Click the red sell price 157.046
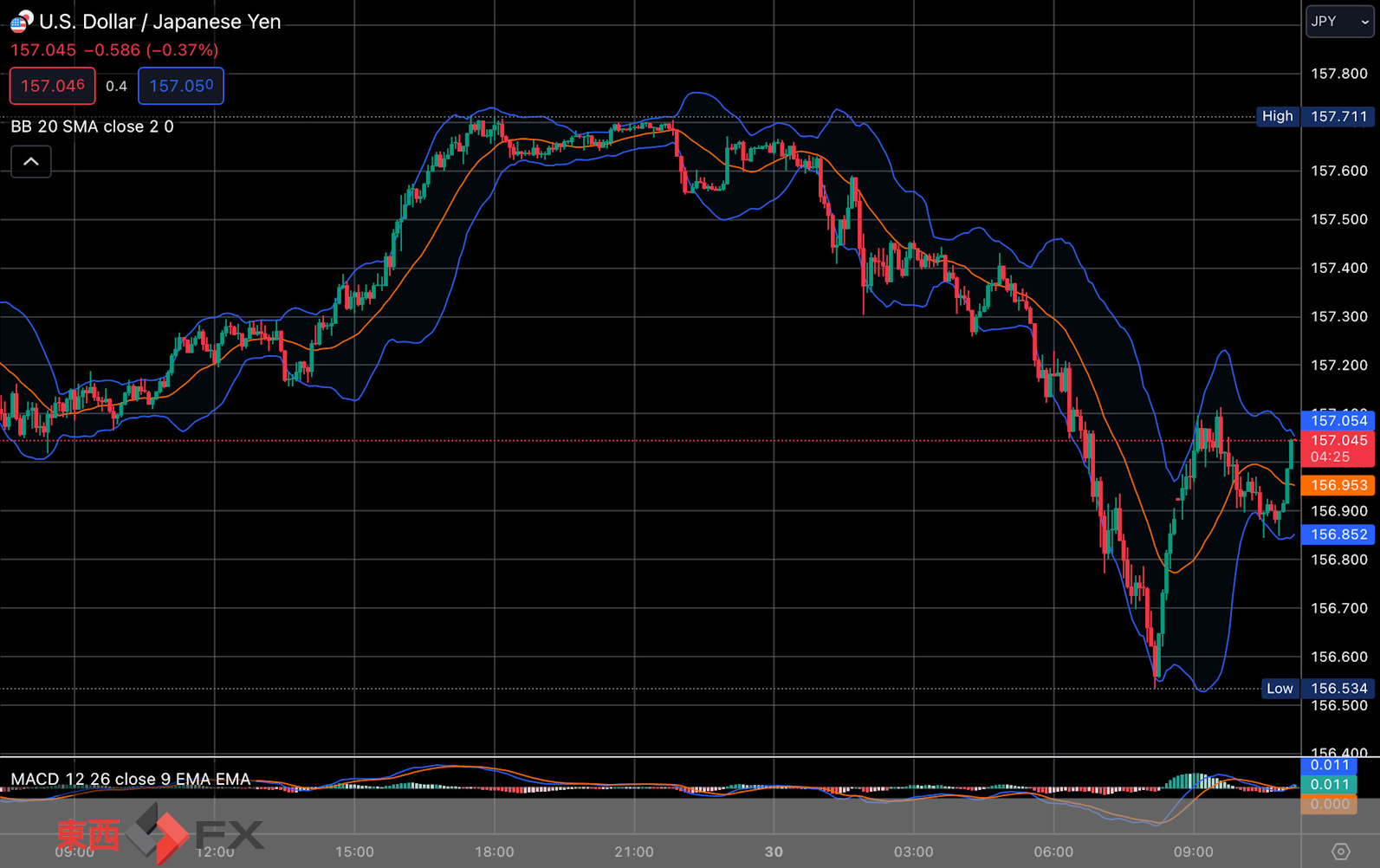1380x868 pixels. (x=53, y=86)
